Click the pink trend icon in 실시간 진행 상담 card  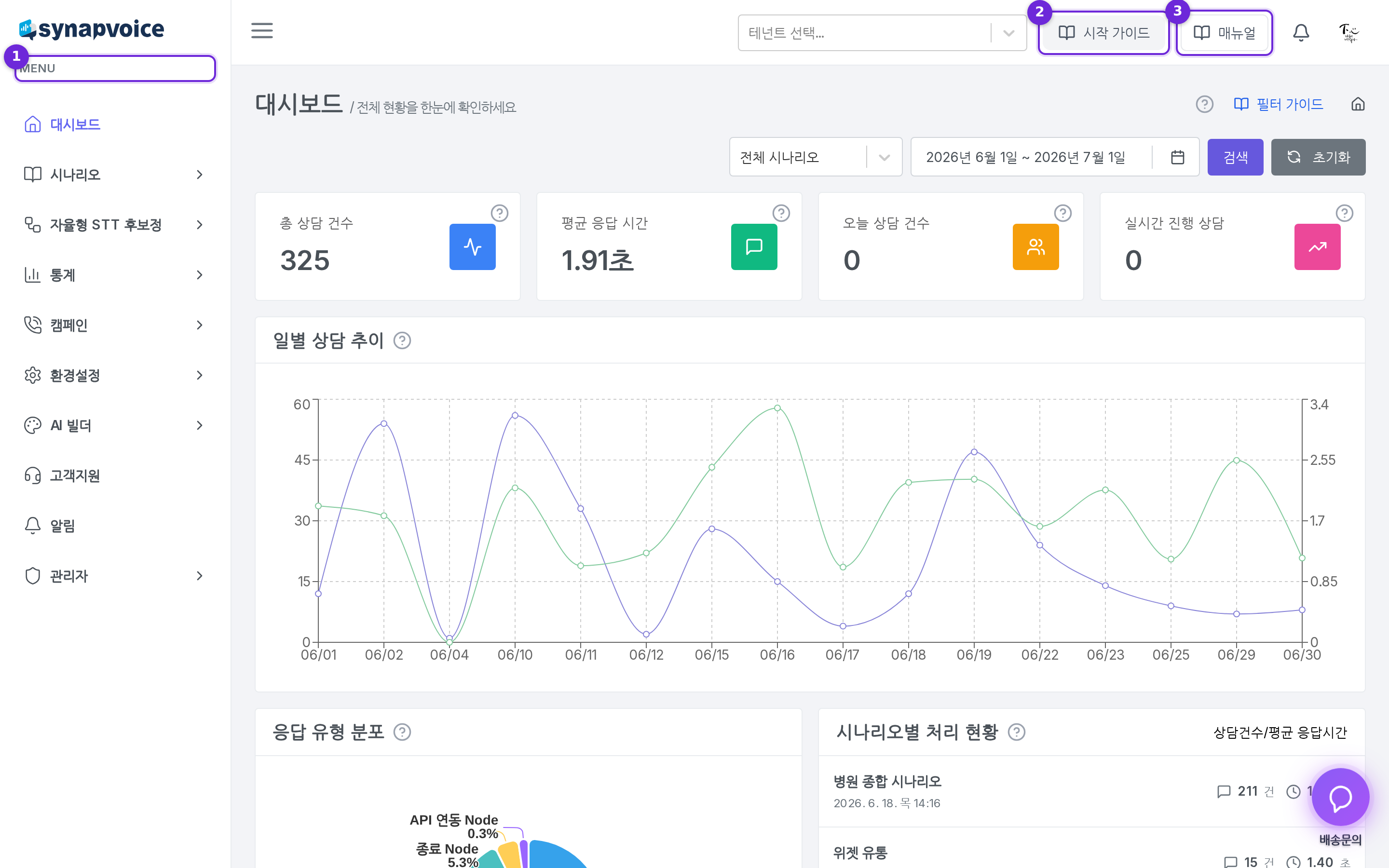point(1317,247)
